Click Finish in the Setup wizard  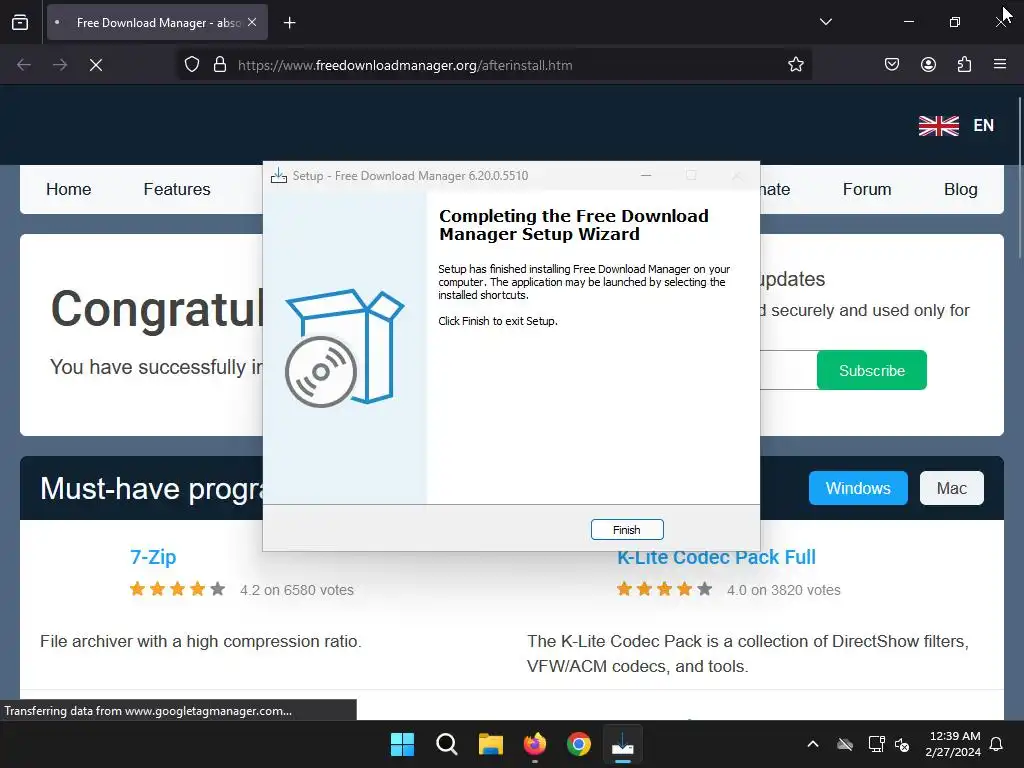click(x=627, y=530)
